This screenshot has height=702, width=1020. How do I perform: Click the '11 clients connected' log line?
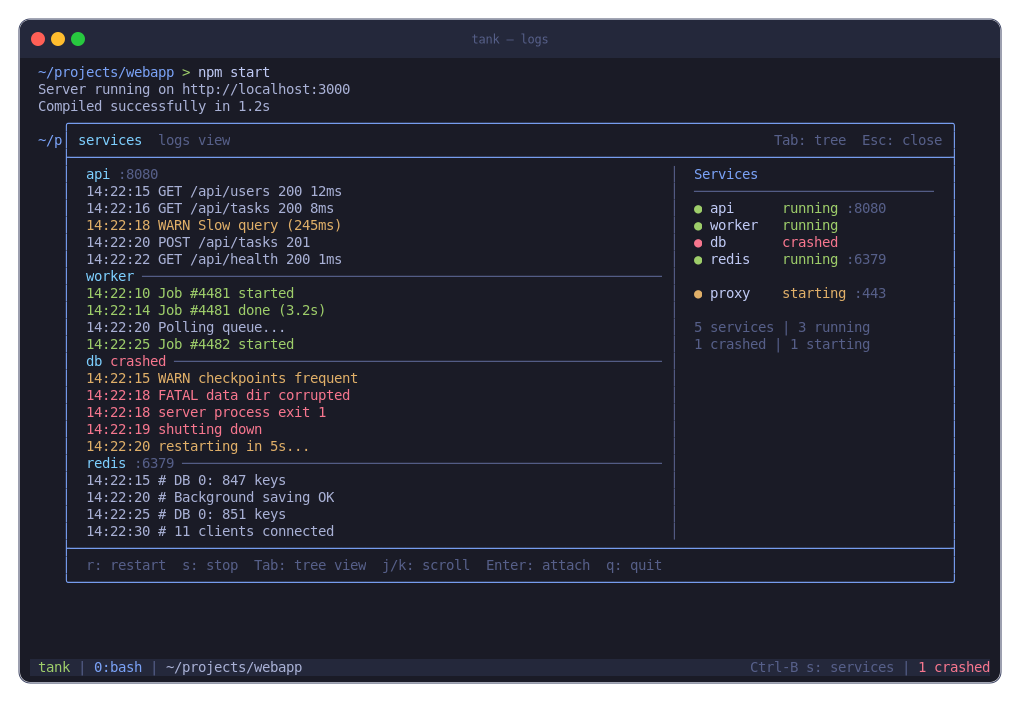click(x=210, y=532)
